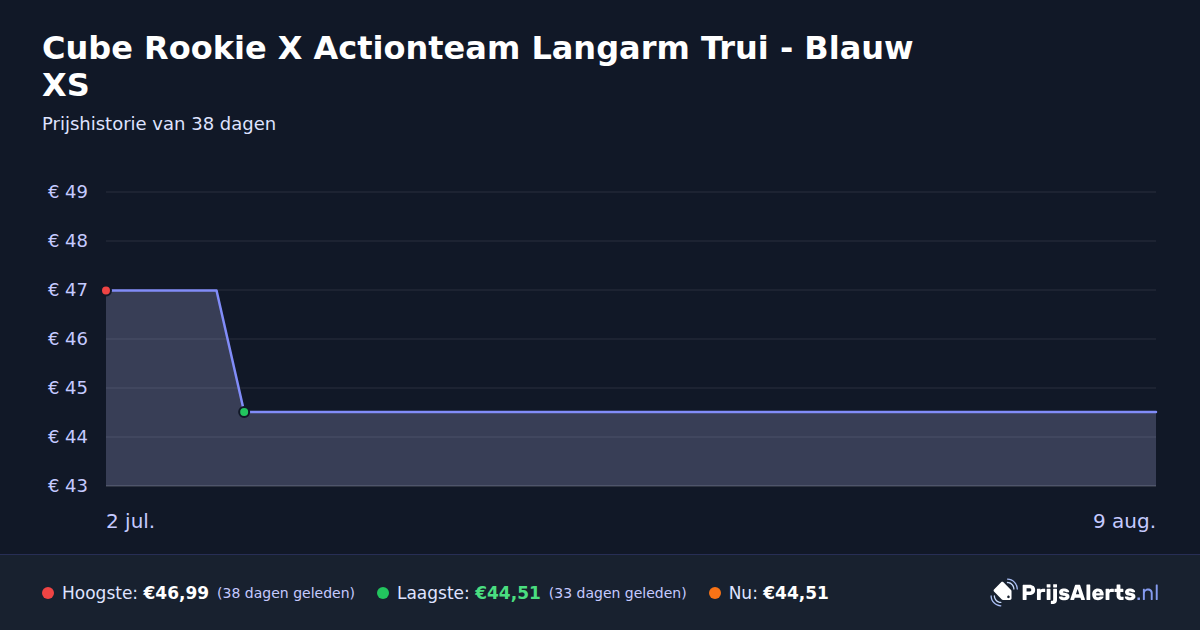
Task: Click the € 47 axis label
Action: (x=68, y=290)
